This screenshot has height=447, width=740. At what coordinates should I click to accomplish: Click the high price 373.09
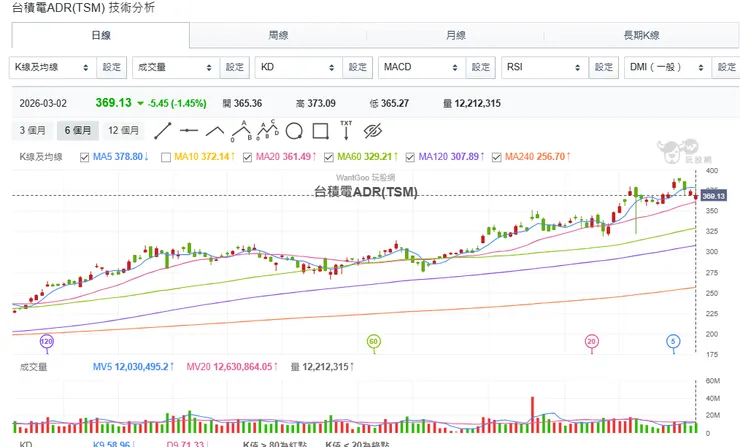321,103
